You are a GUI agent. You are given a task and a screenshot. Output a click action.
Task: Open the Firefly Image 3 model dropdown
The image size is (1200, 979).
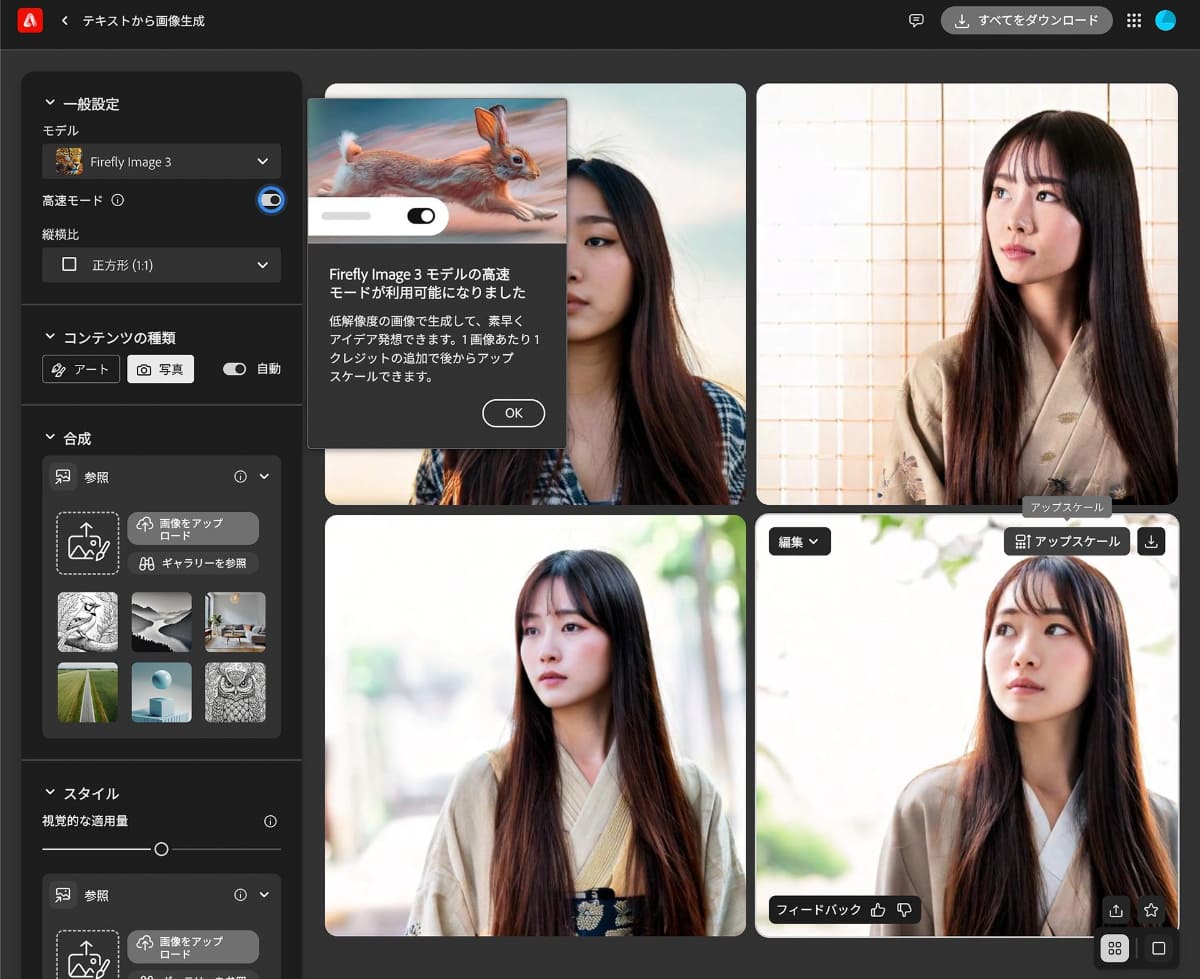[161, 161]
